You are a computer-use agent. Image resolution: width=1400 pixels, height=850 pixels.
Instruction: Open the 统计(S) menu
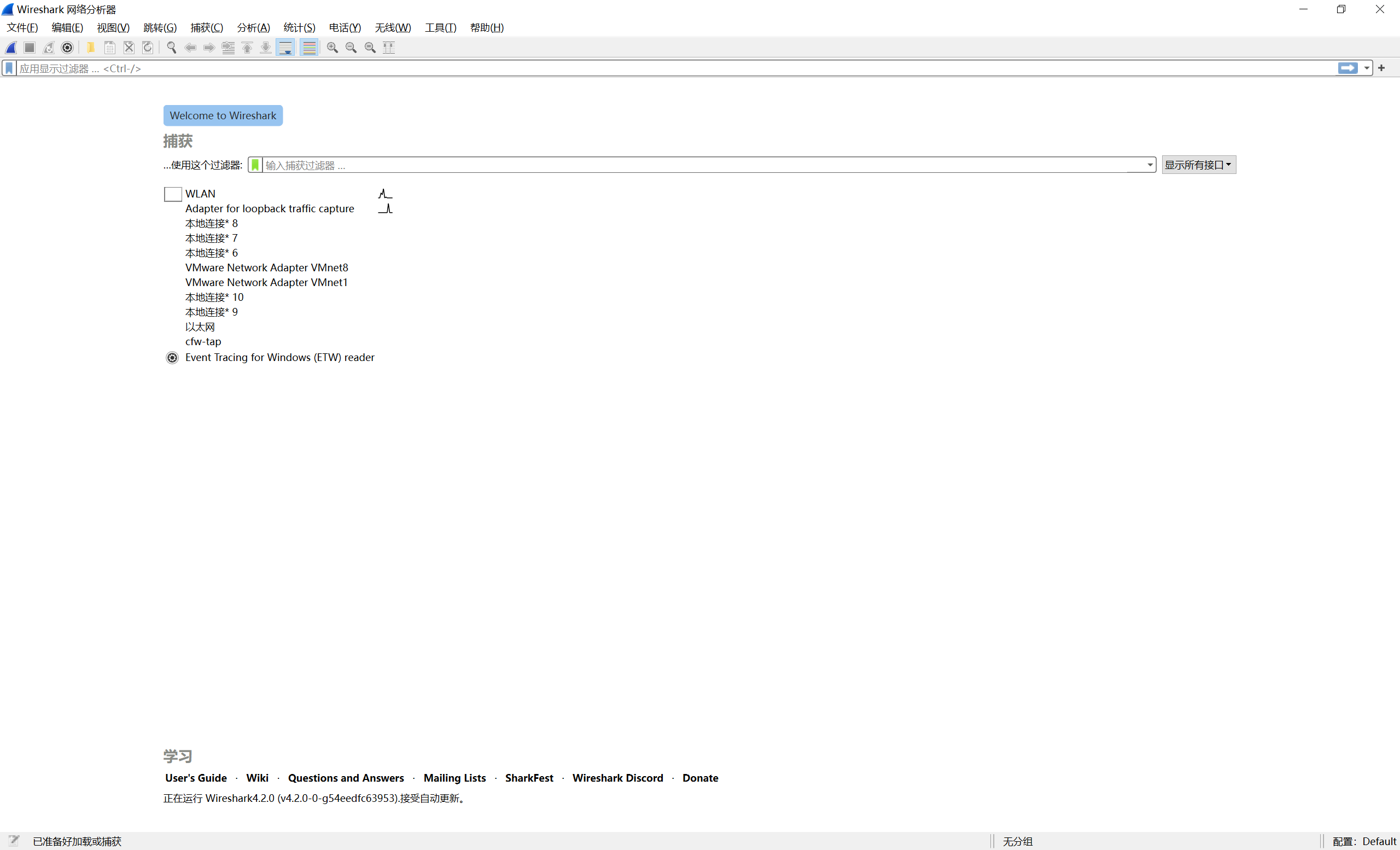pos(300,27)
